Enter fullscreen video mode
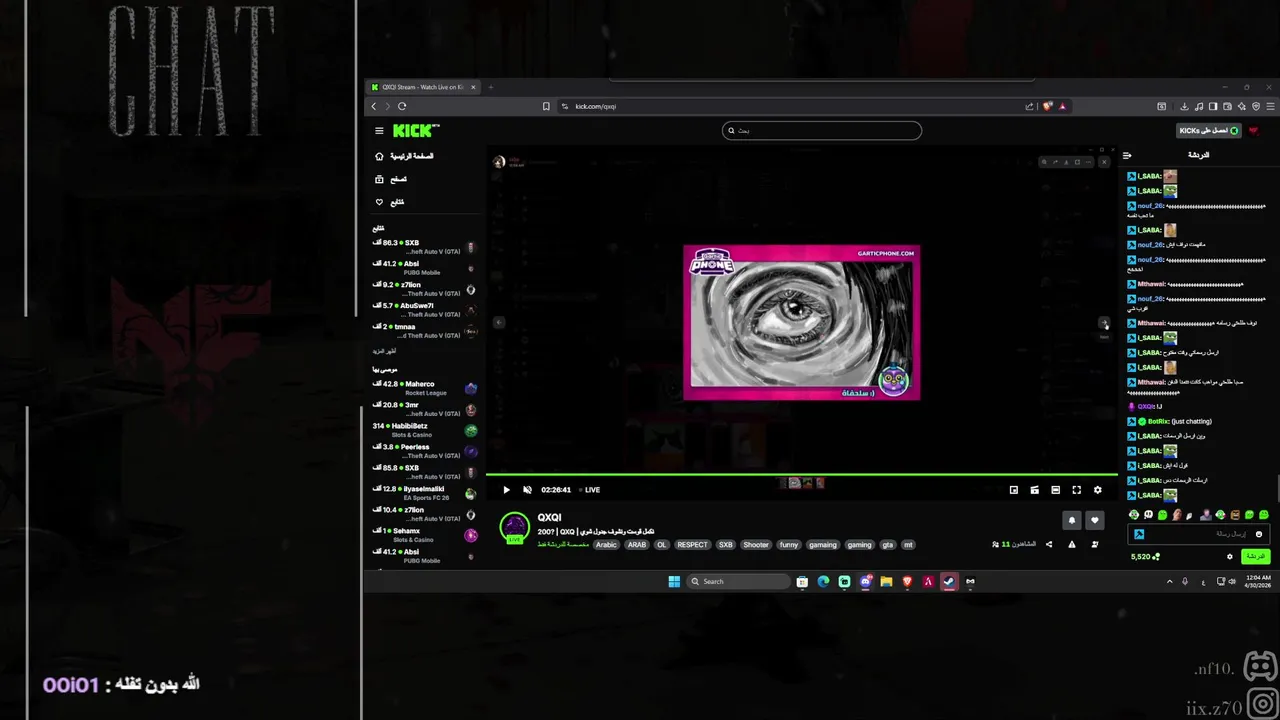This screenshot has height=720, width=1280. click(1077, 490)
